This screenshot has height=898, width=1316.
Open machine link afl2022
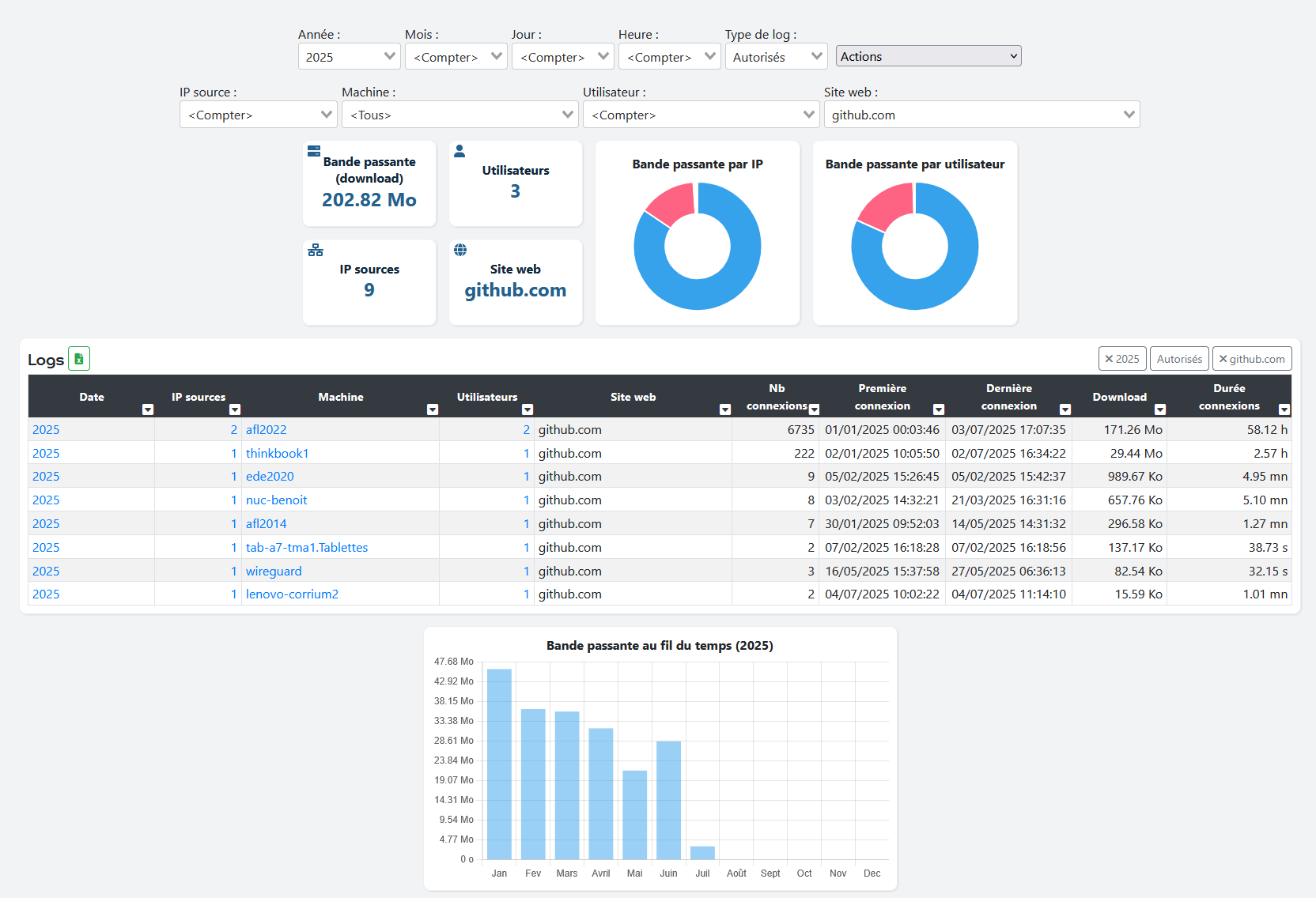pos(266,430)
